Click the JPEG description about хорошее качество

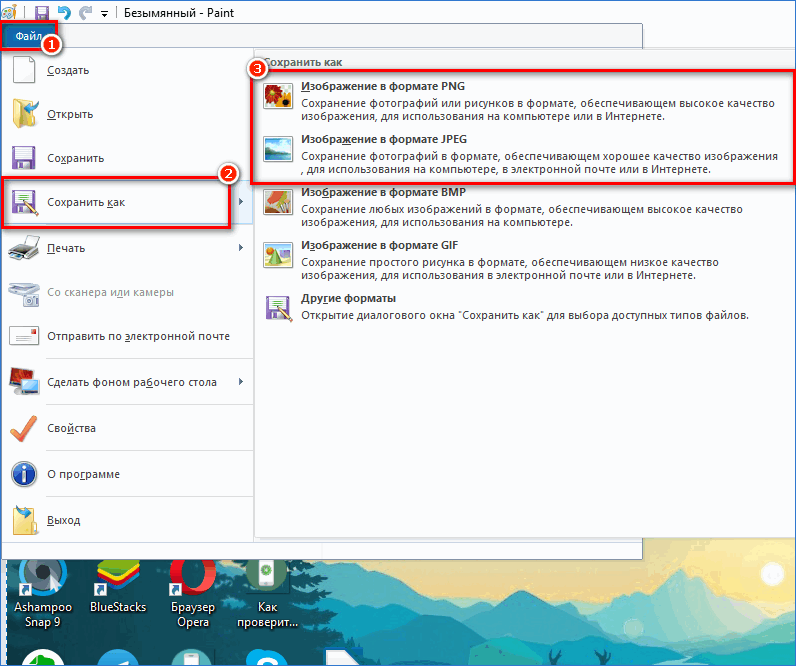point(539,162)
